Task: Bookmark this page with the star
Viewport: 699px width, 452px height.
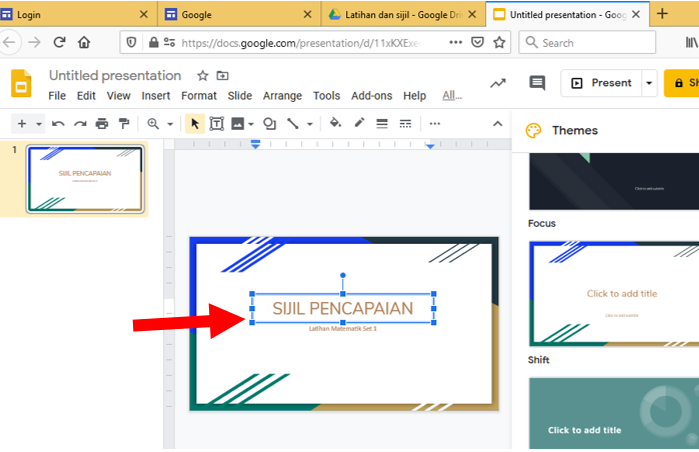Action: (x=499, y=42)
